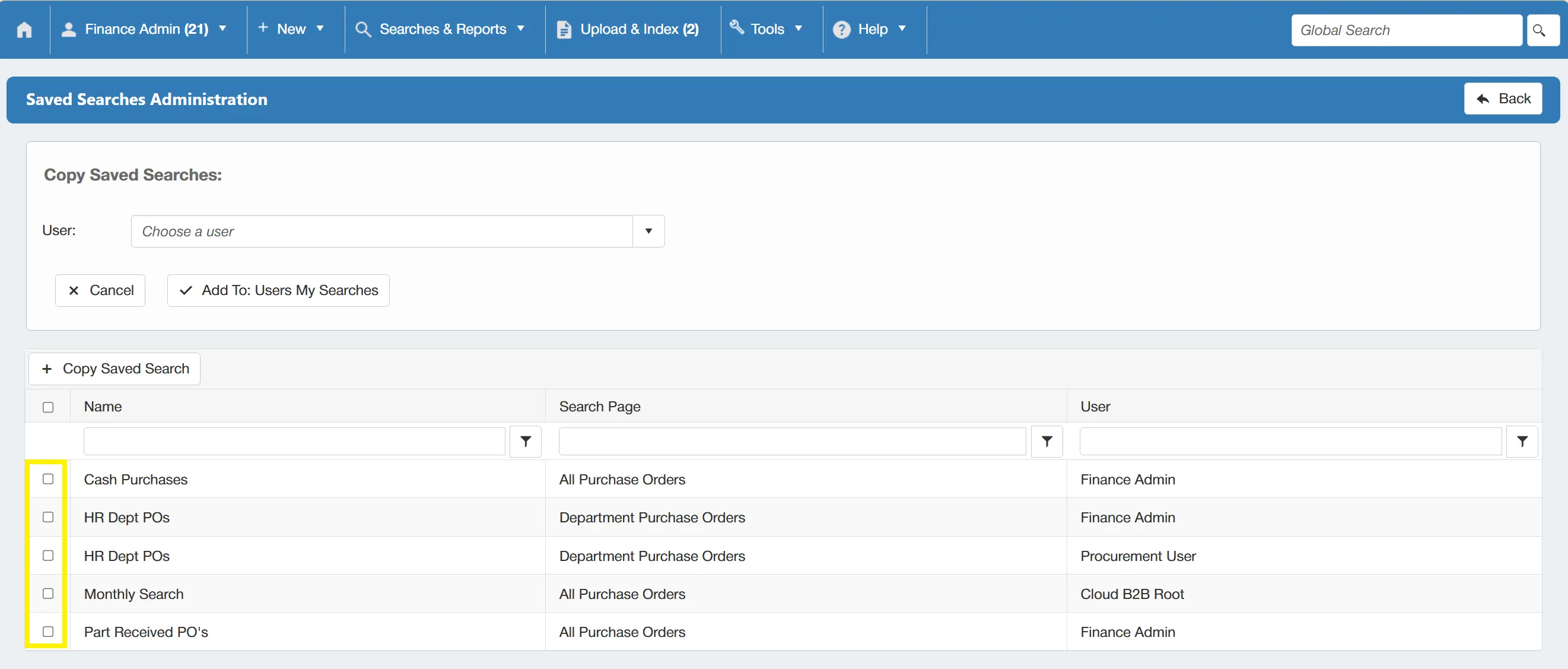Click the Cancel button

pos(100,290)
